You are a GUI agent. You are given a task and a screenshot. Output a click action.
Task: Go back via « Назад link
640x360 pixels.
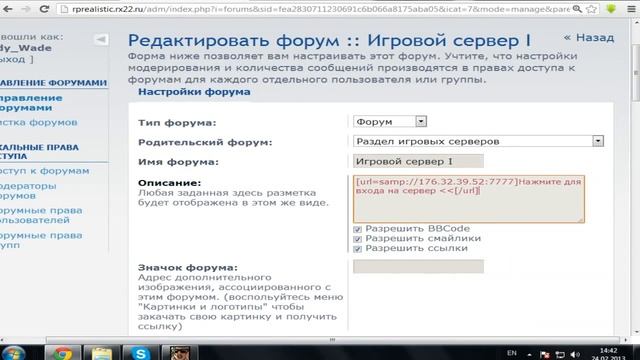coord(589,38)
